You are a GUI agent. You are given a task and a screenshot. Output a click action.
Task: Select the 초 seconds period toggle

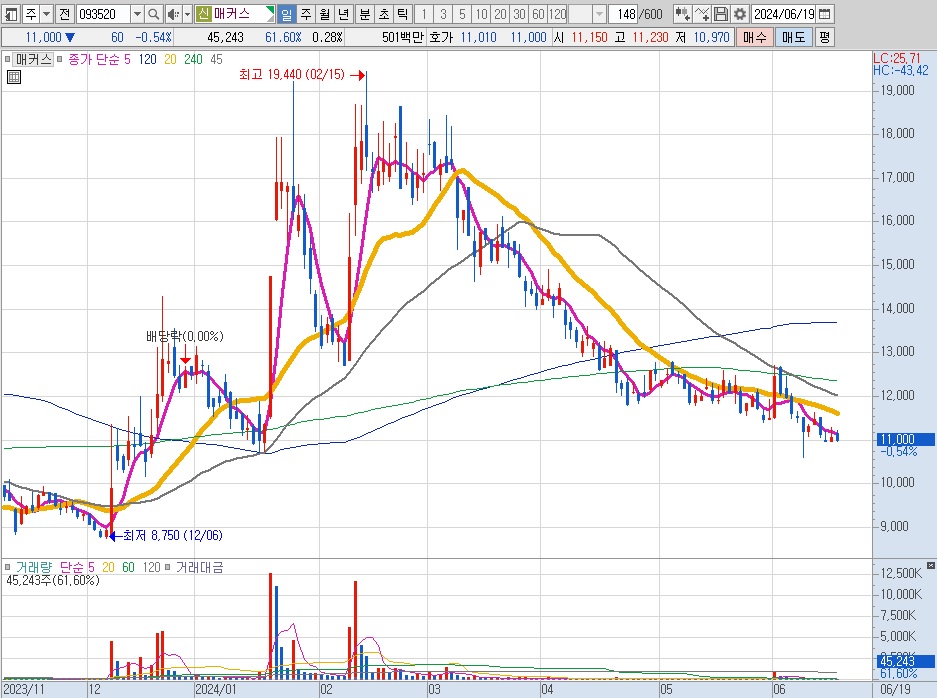coord(384,14)
